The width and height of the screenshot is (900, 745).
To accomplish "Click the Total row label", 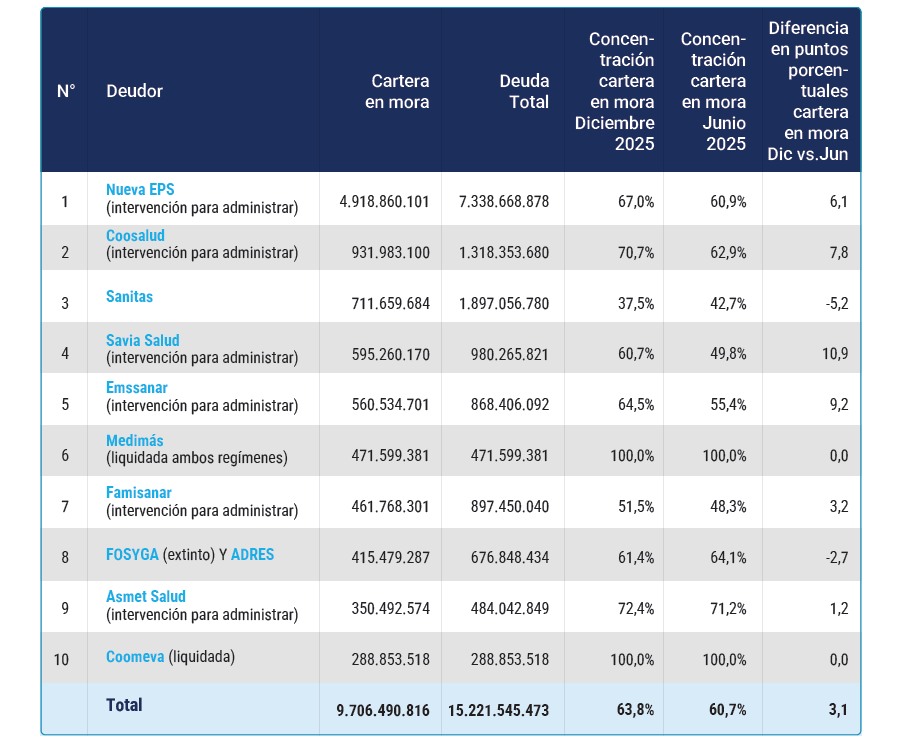I will pos(124,705).
